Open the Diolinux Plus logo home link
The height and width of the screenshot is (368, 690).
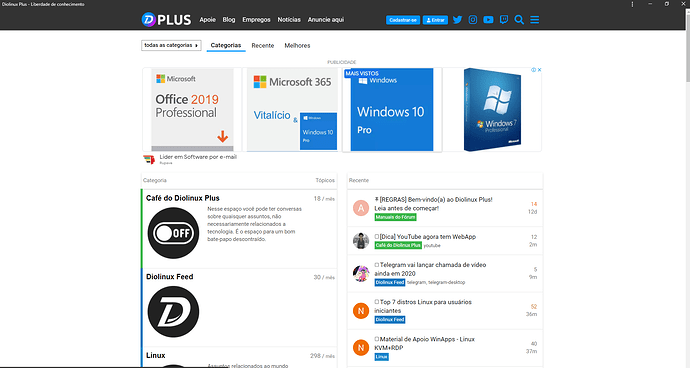point(166,20)
